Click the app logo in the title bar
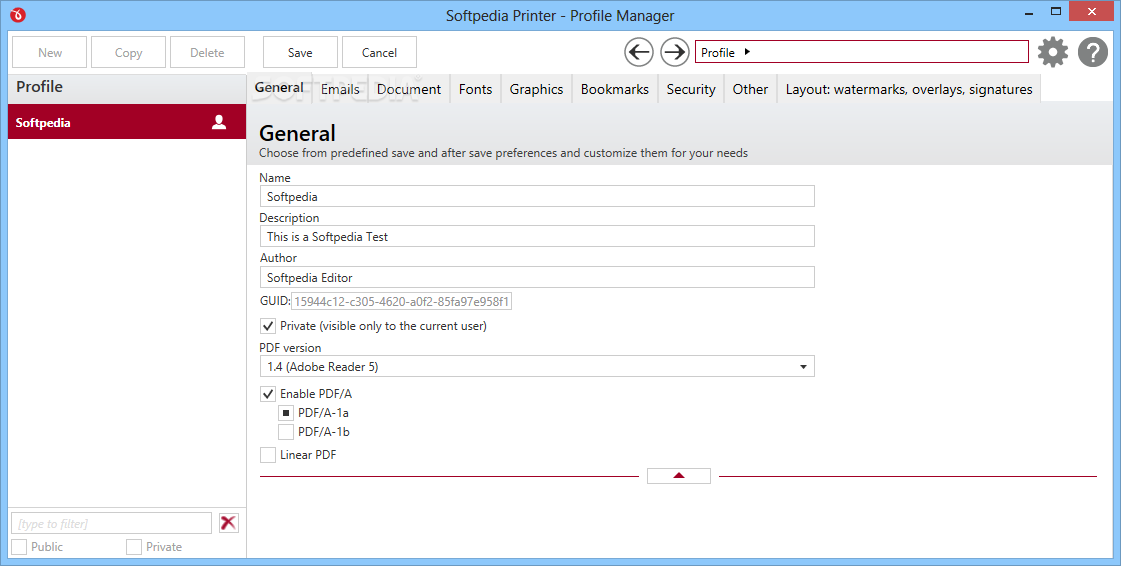The height and width of the screenshot is (566, 1121). pos(19,14)
